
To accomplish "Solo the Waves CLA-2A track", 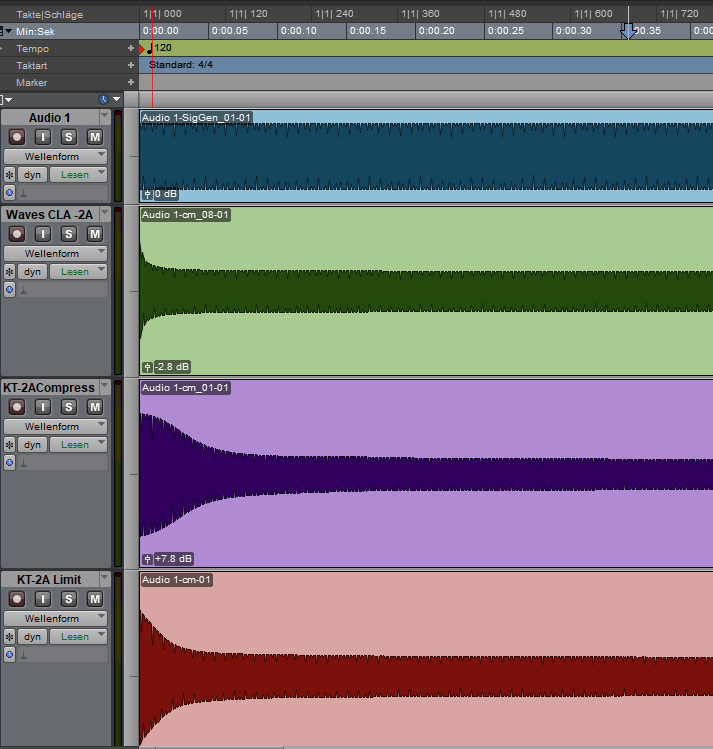I will (69, 234).
